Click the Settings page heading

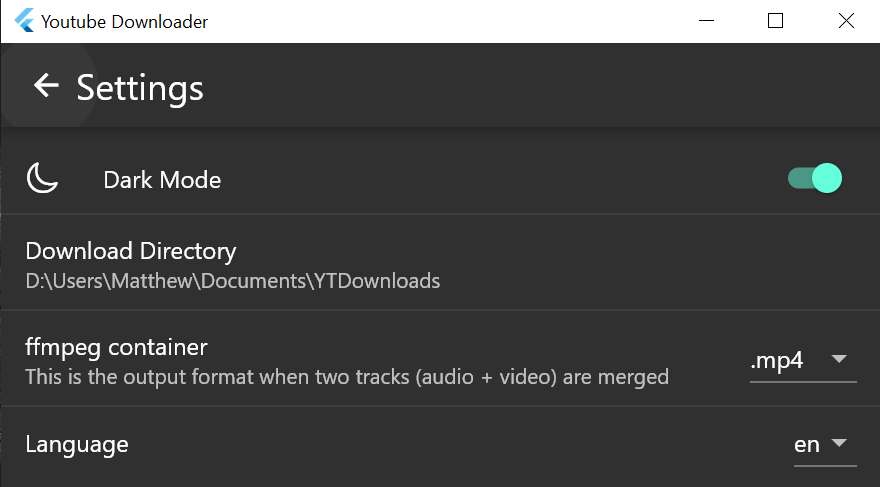click(140, 89)
